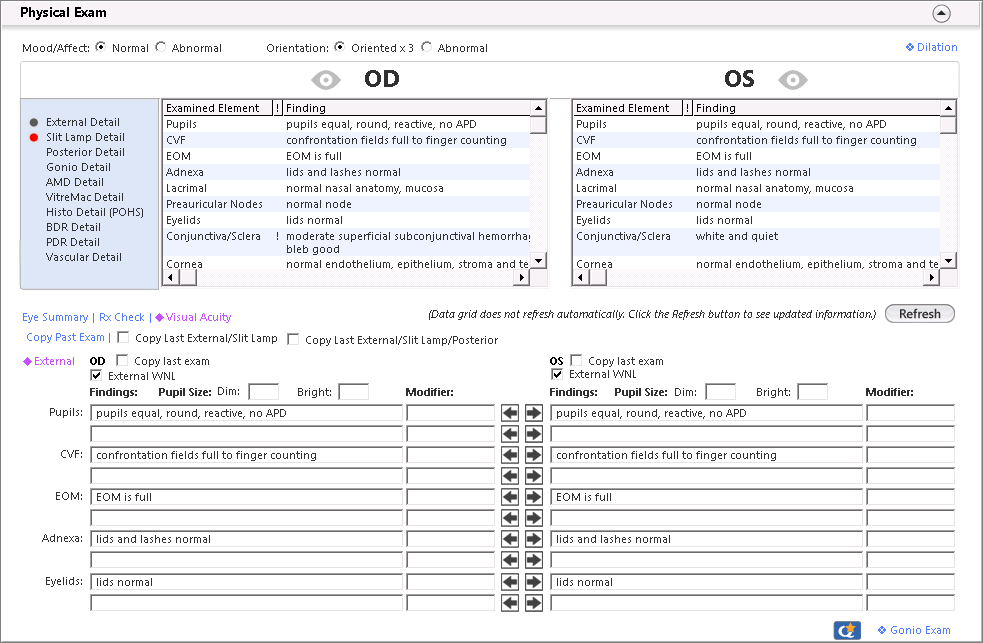Check Copy Last External/Slit Lamp/Posterior box
This screenshot has width=983, height=643.
(x=293, y=339)
